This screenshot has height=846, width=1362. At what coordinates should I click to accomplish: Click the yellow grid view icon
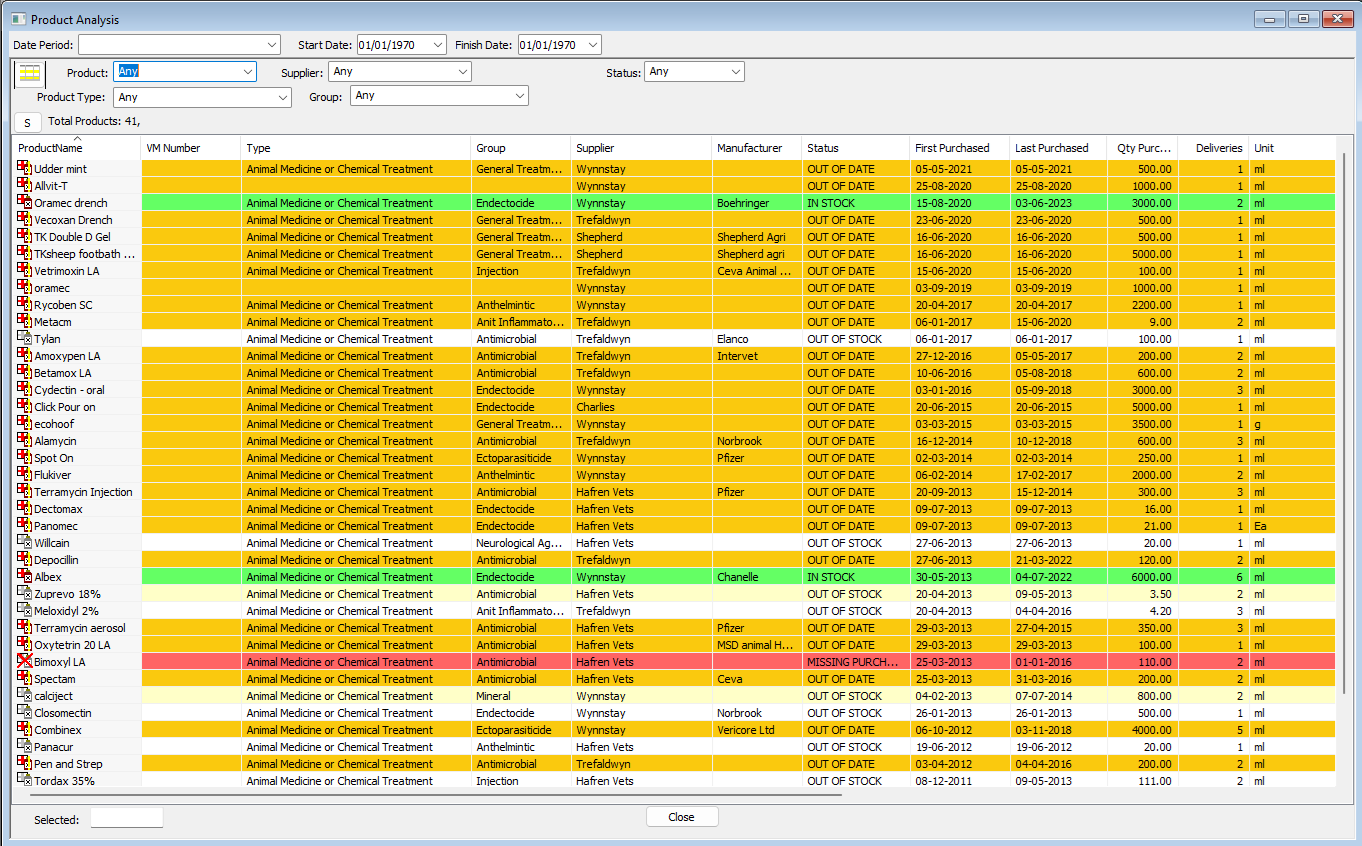tap(30, 74)
